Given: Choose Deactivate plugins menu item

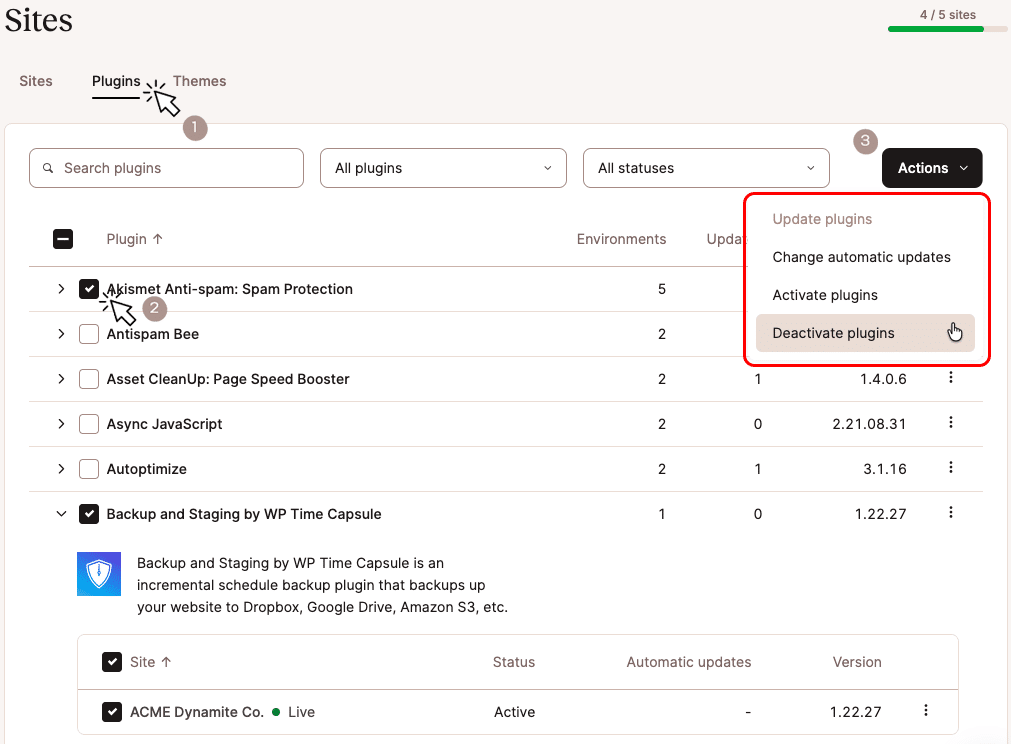Looking at the screenshot, I should pos(865,333).
